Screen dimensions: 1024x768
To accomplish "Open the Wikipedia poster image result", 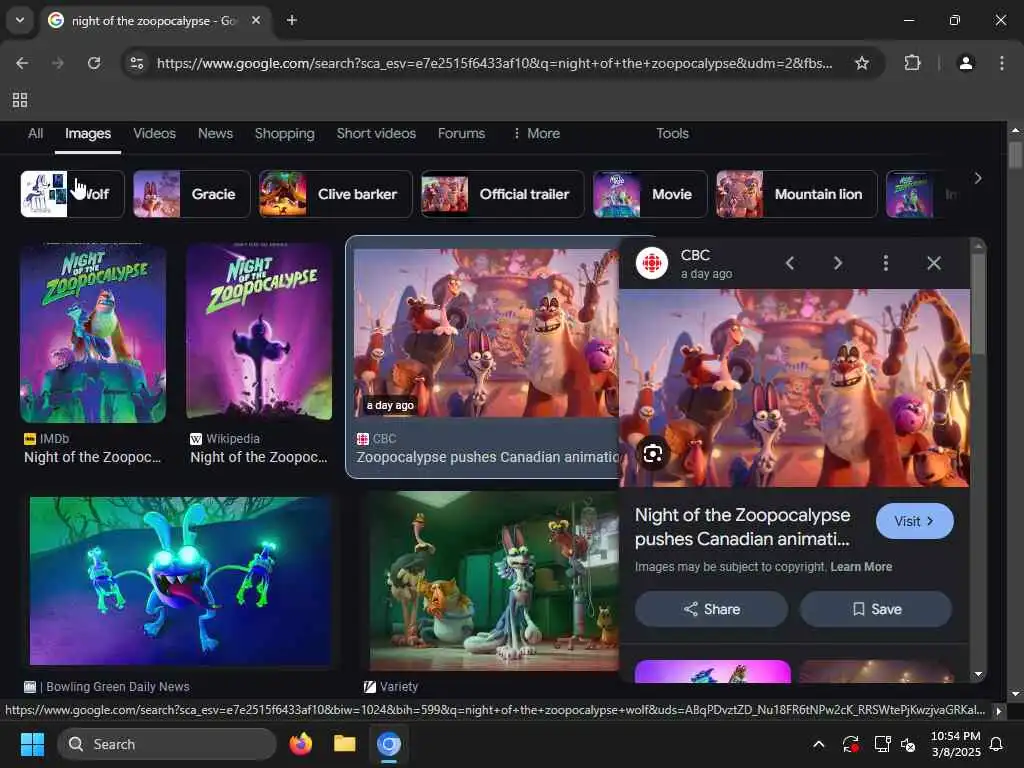I will coord(259,332).
